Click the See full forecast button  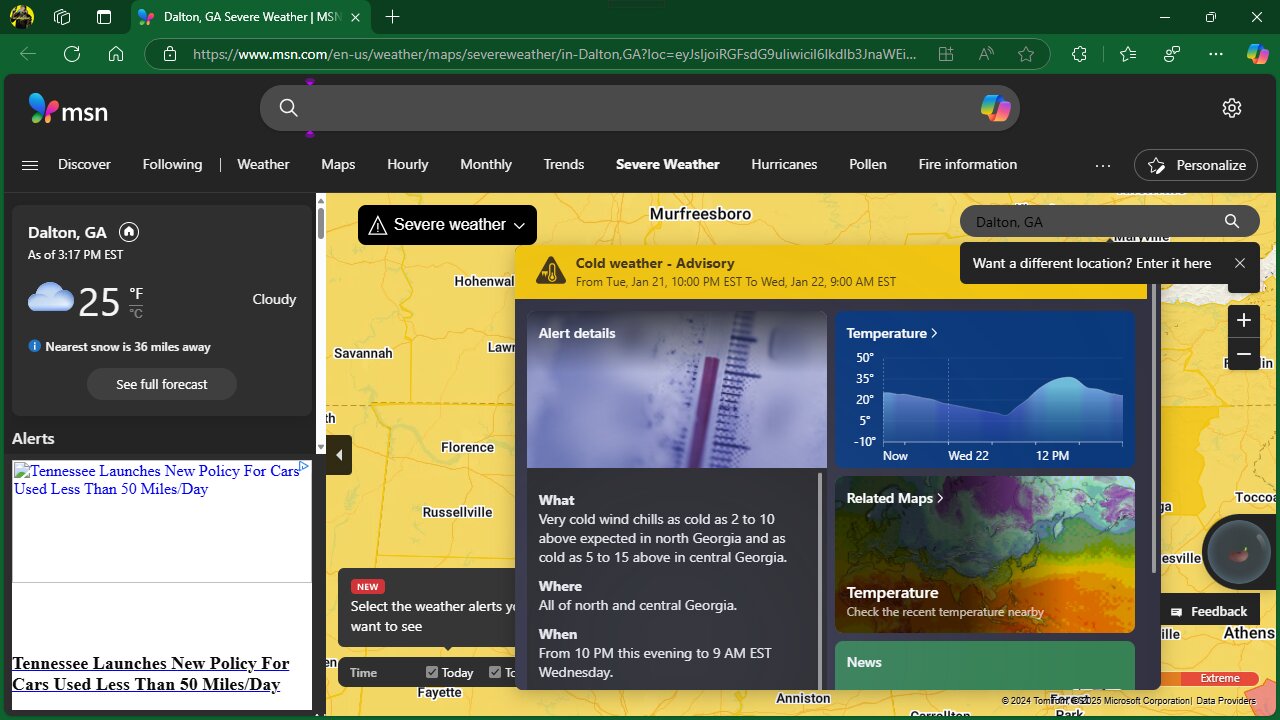[162, 384]
